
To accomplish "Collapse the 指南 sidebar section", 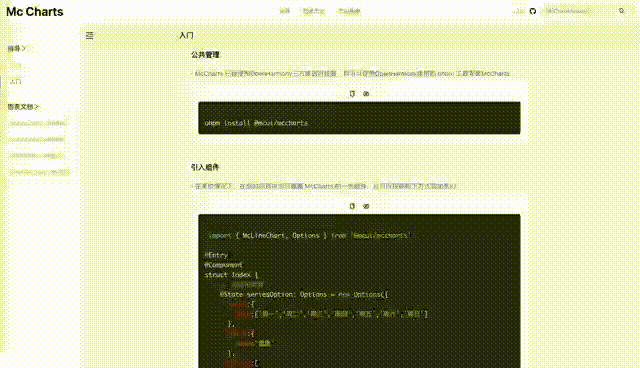I will tap(17, 49).
